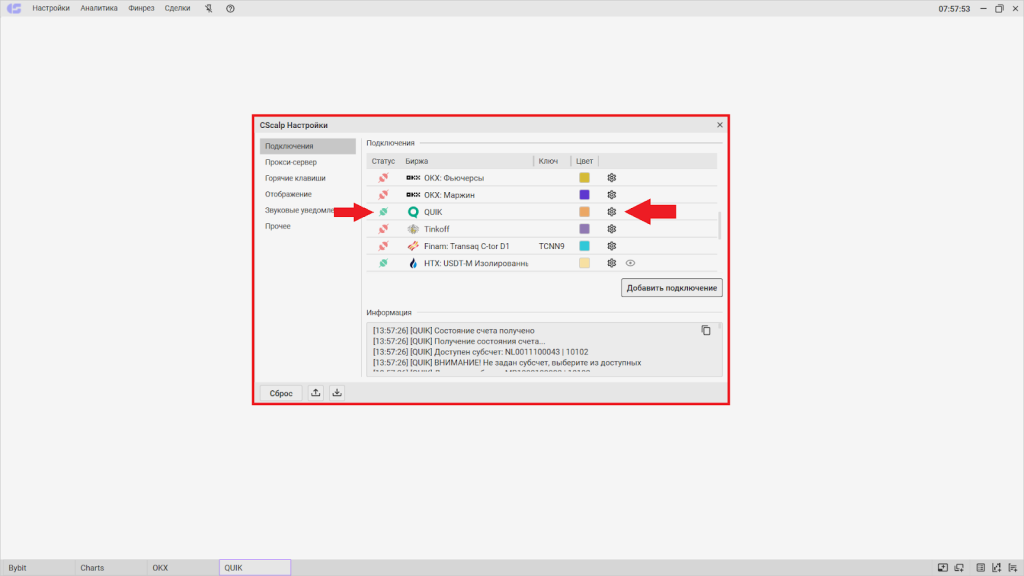This screenshot has width=1024, height=576.
Task: Open the help question mark icon
Action: (231, 8)
